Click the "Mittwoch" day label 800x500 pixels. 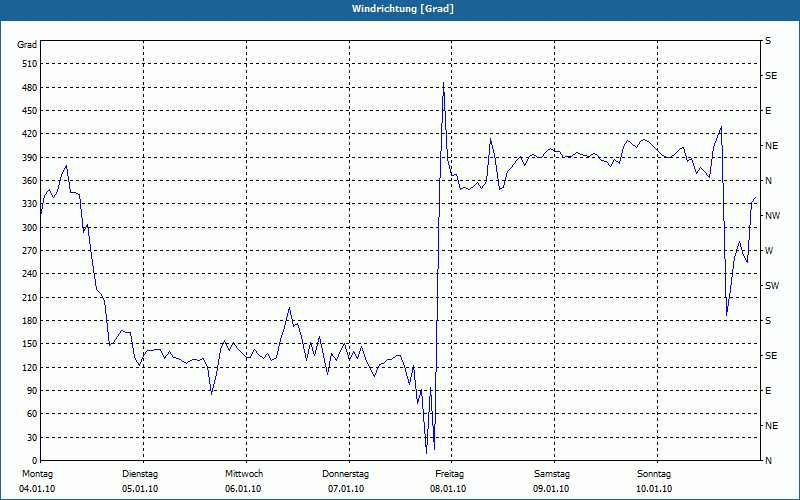pyautogui.click(x=244, y=474)
